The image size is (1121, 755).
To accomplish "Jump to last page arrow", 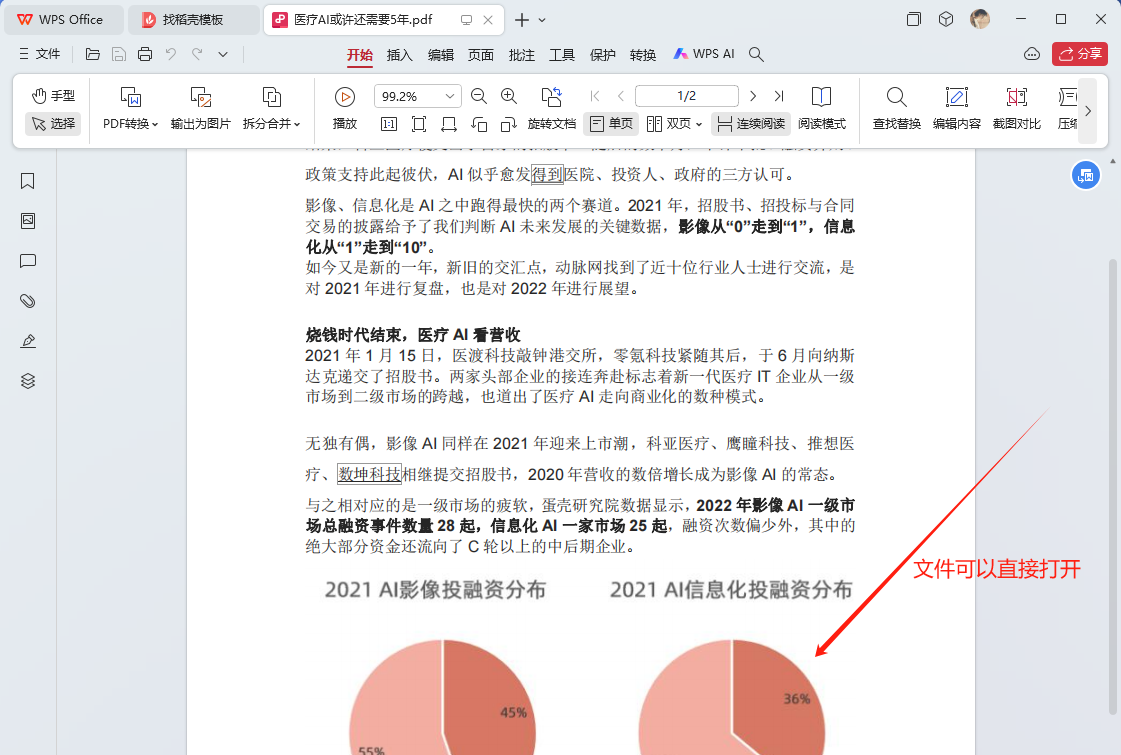I will tap(779, 96).
